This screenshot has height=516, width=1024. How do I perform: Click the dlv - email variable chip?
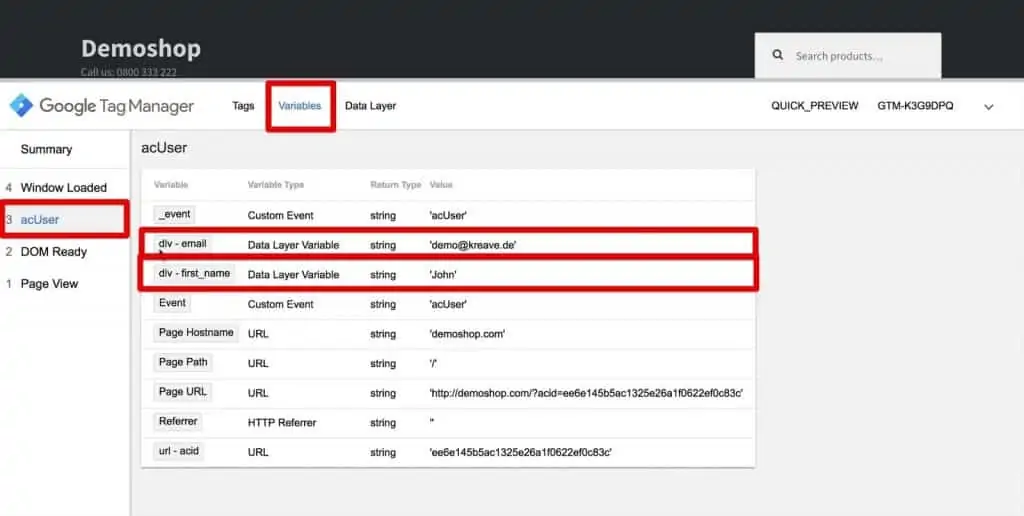pos(182,244)
